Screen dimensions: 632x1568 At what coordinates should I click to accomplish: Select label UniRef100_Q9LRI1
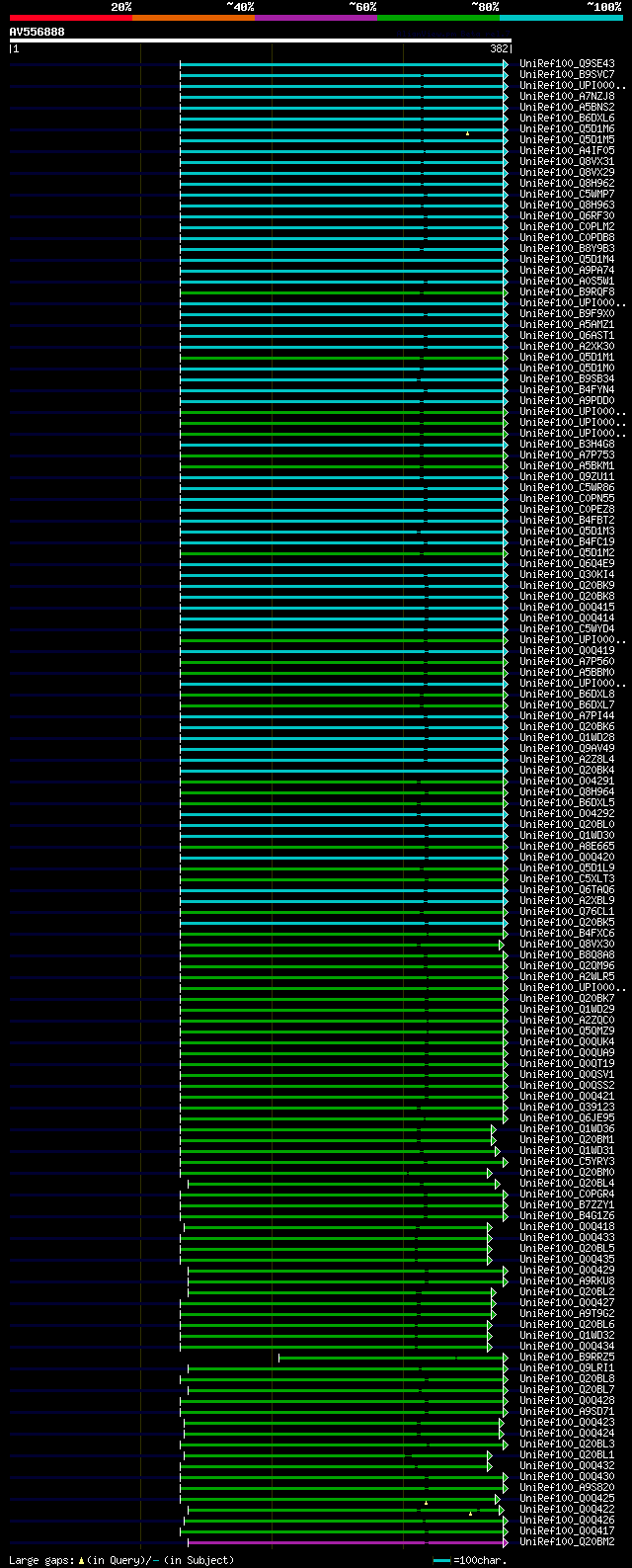(567, 1367)
